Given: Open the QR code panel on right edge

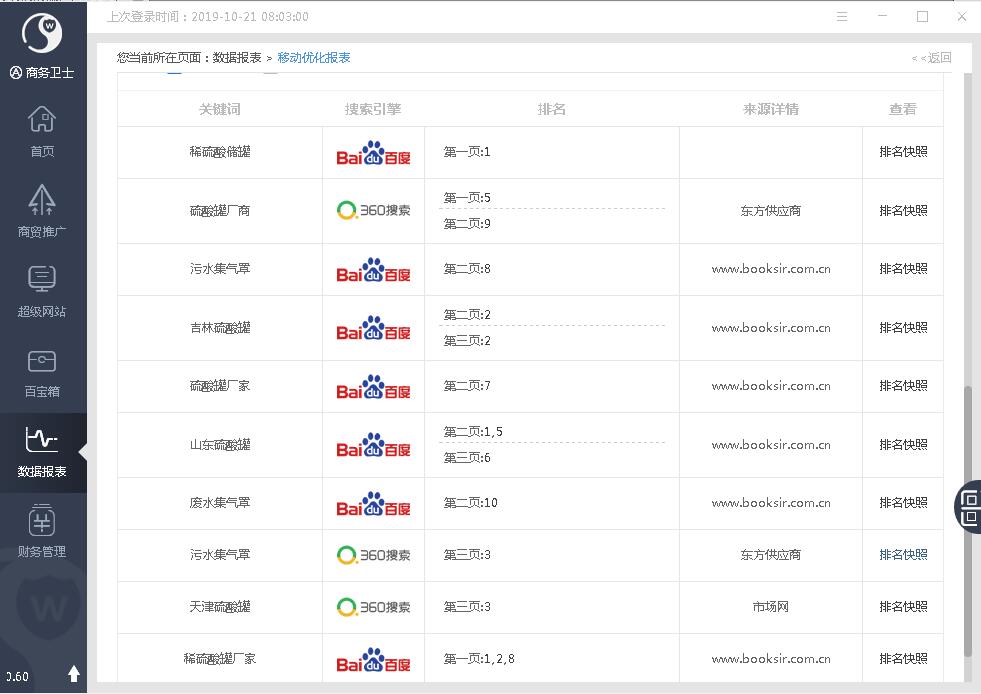Looking at the screenshot, I should click(x=969, y=505).
